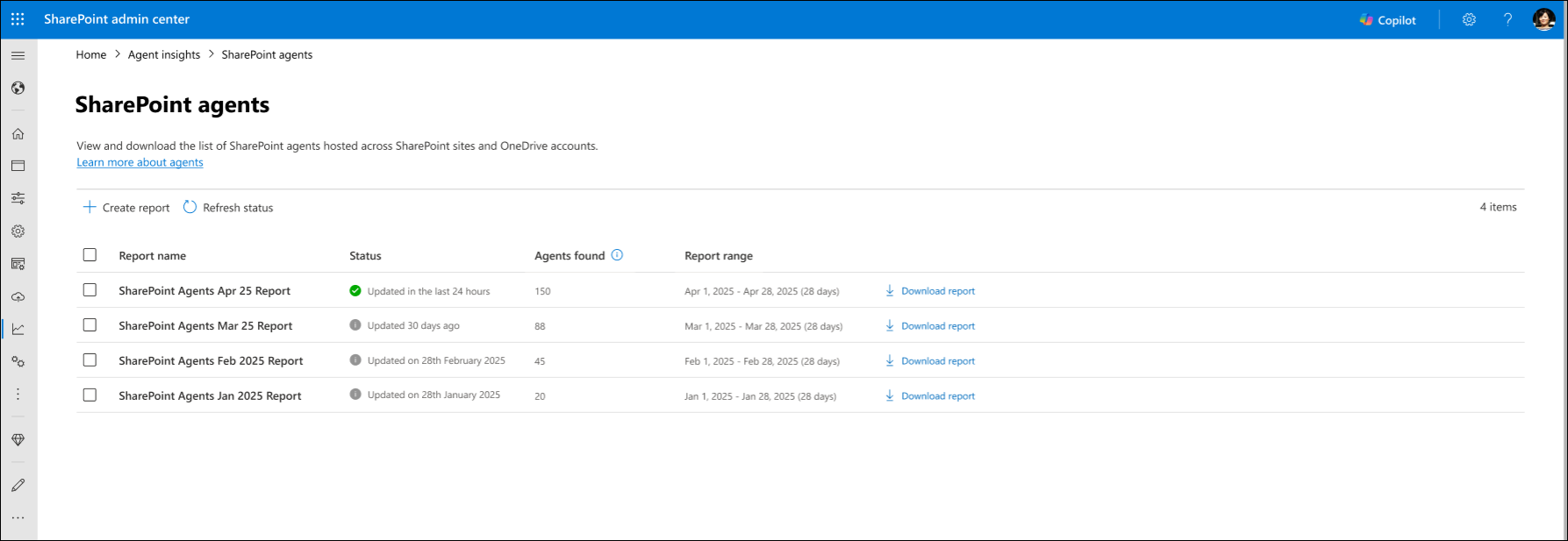Click agents found value 20
Image resolution: width=1568 pixels, height=541 pixels.
(x=540, y=396)
